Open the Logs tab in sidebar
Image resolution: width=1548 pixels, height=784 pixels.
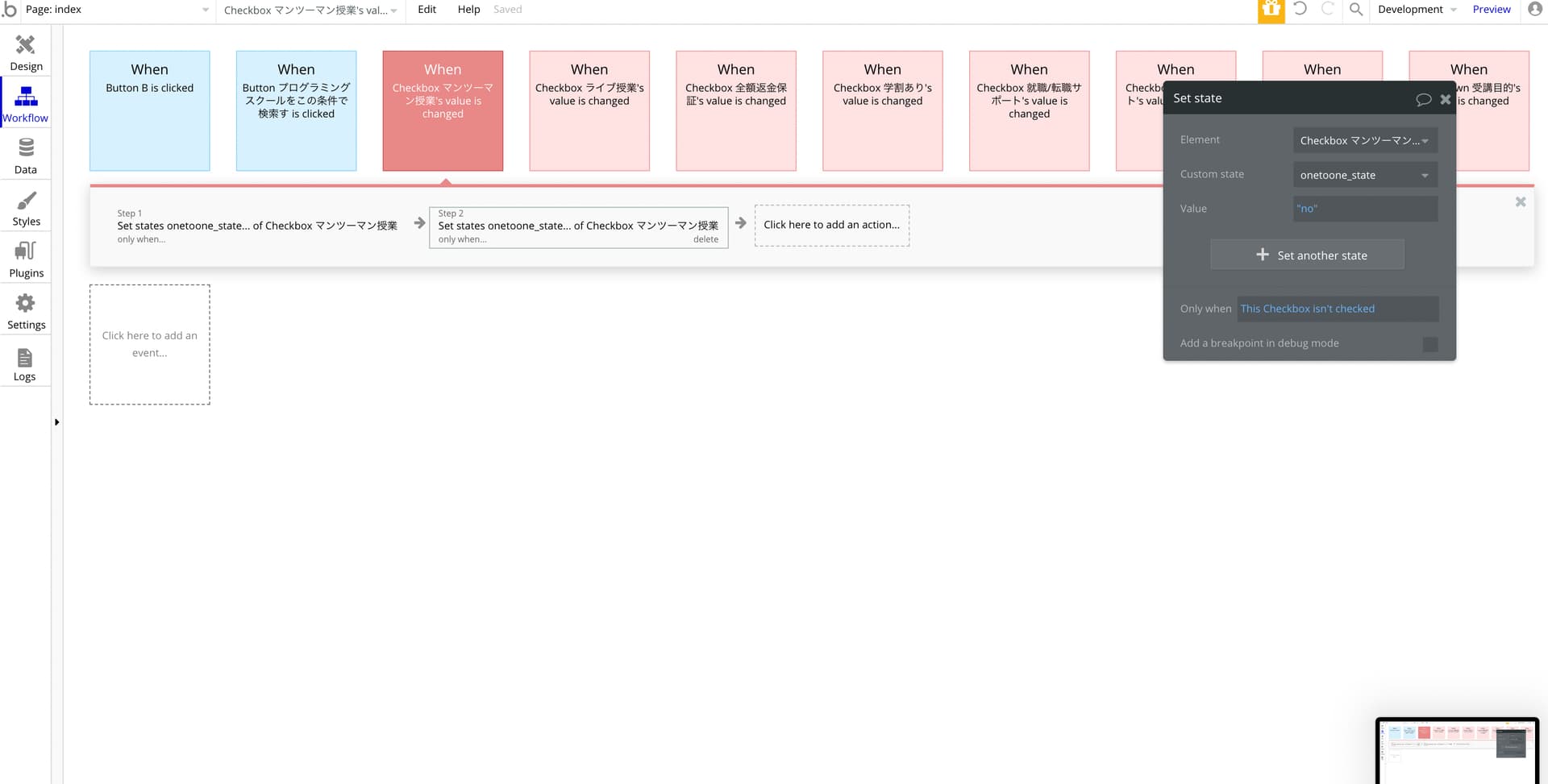[x=26, y=364]
